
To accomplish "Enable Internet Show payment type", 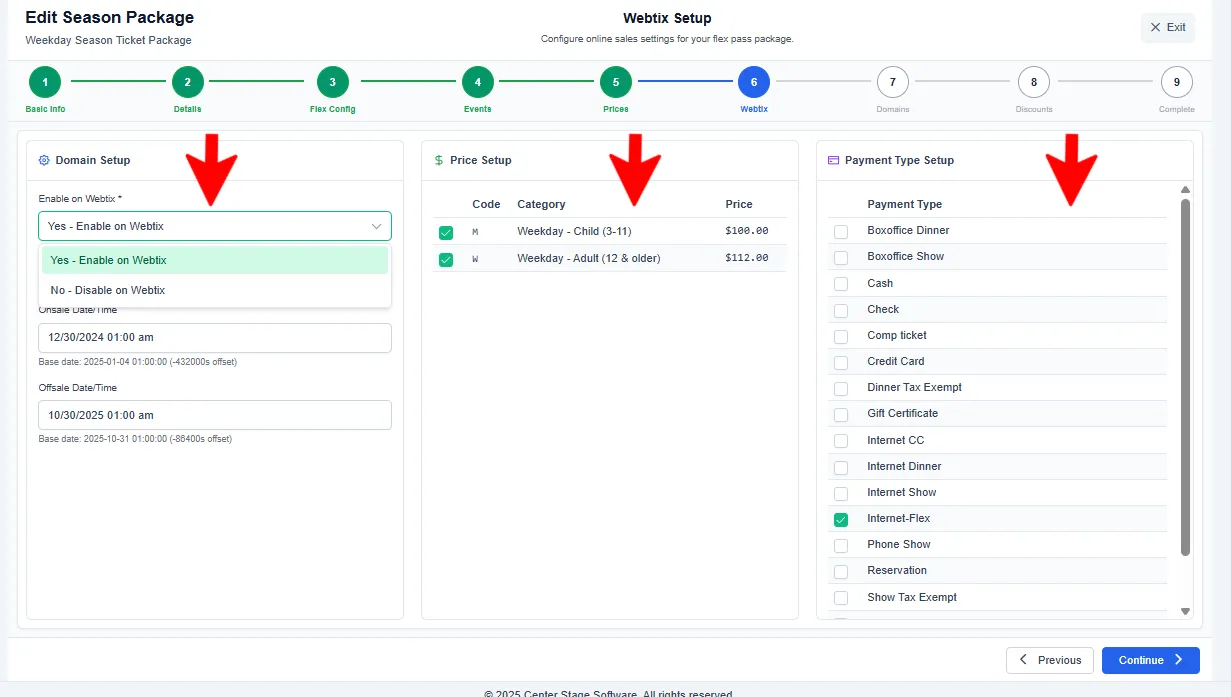I will (841, 493).
